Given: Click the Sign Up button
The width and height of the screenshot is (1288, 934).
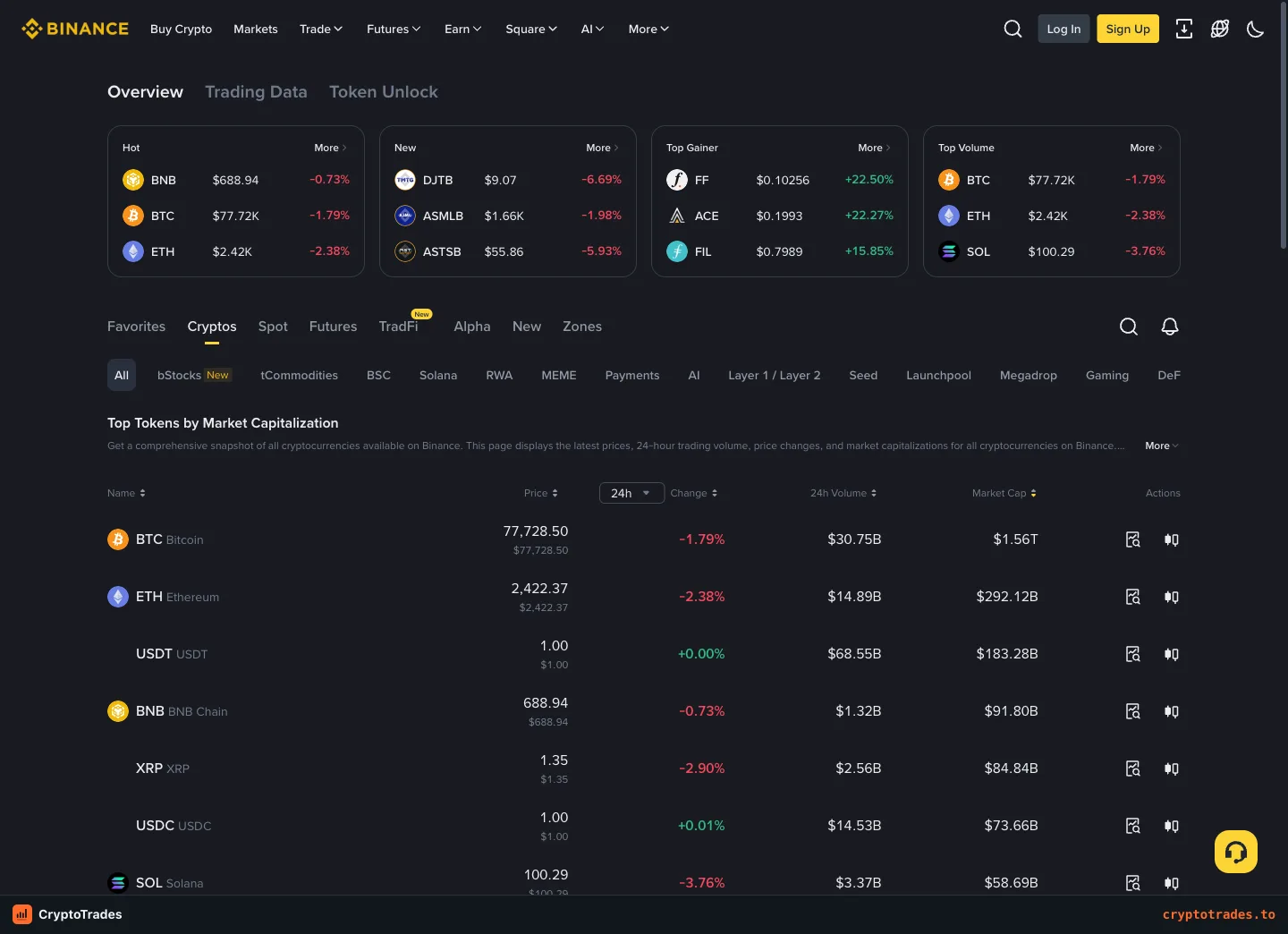Looking at the screenshot, I should pos(1128,29).
